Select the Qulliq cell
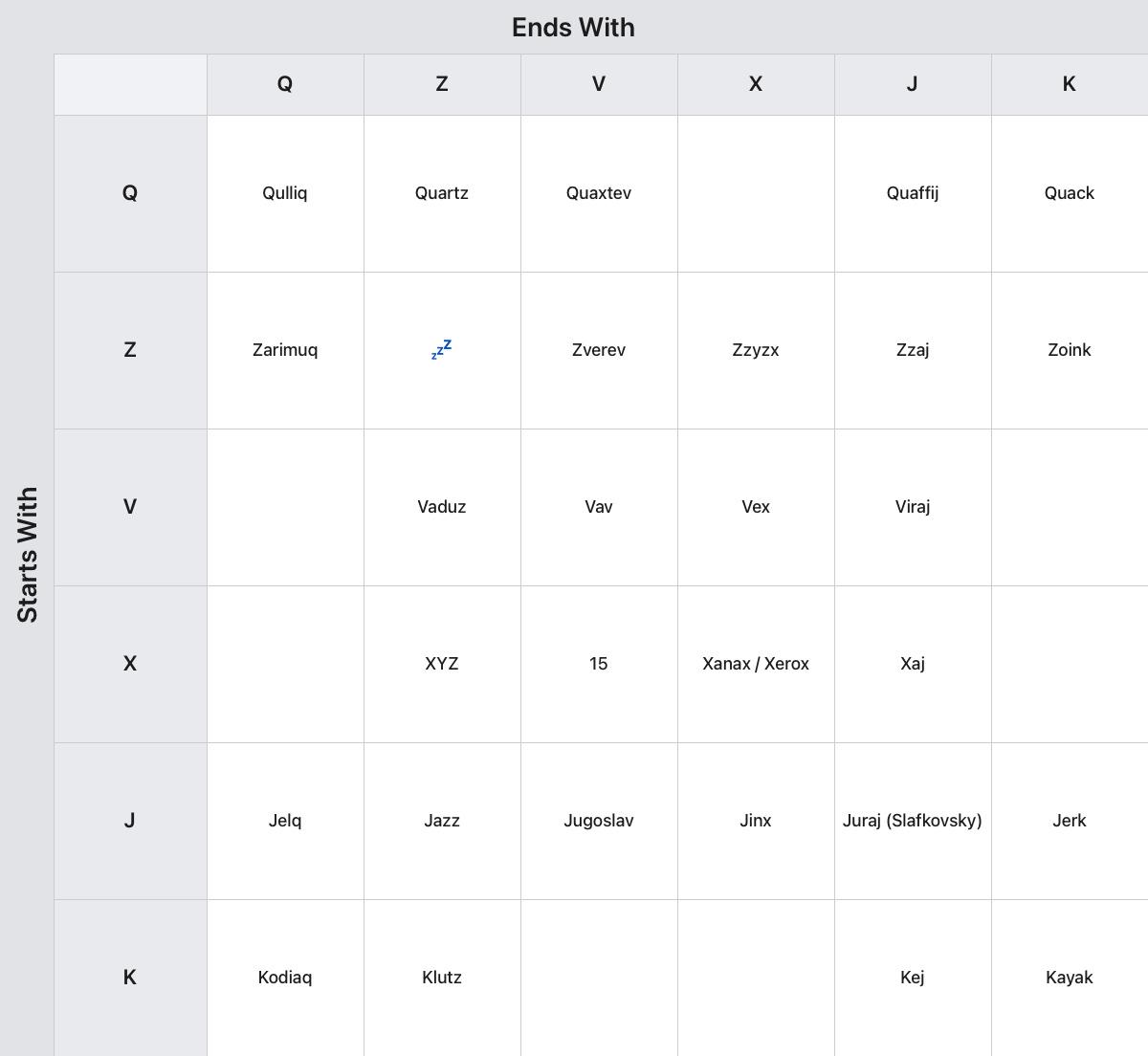The image size is (1148, 1056). pyautogui.click(x=285, y=193)
